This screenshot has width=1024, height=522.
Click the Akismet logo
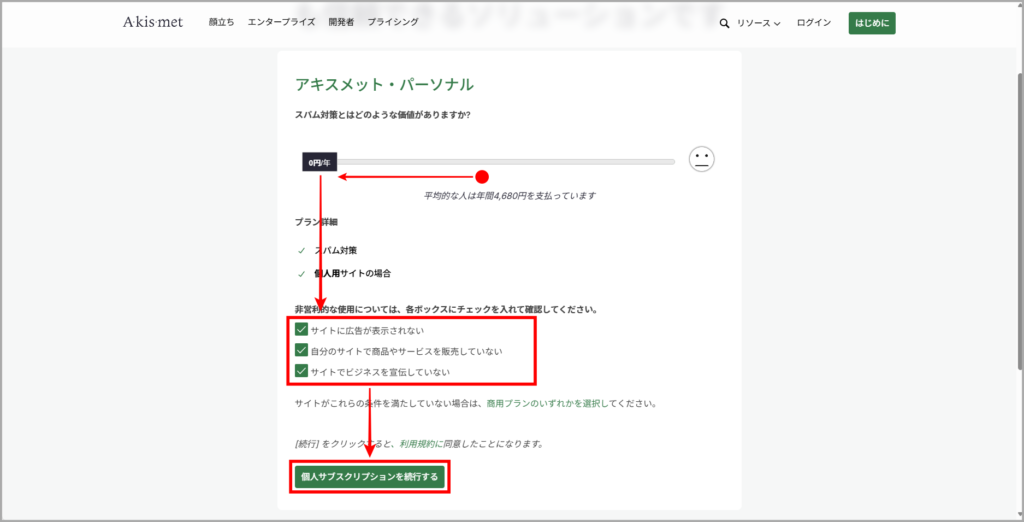[x=152, y=22]
